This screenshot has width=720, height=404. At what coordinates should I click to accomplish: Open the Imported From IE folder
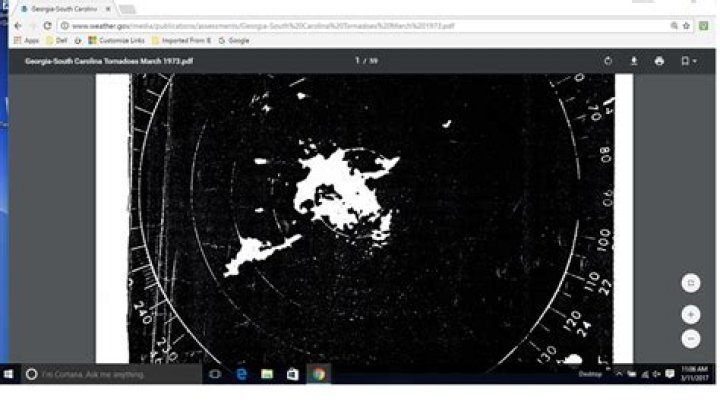click(181, 40)
